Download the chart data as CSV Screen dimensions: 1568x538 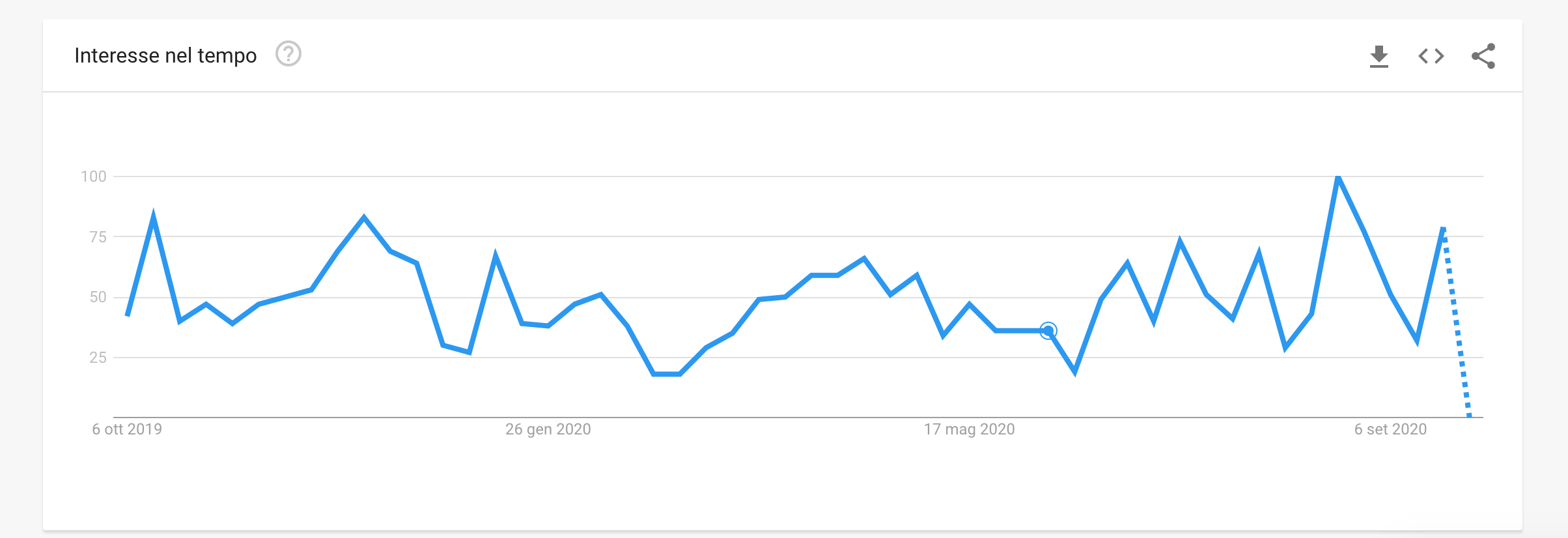click(1379, 57)
